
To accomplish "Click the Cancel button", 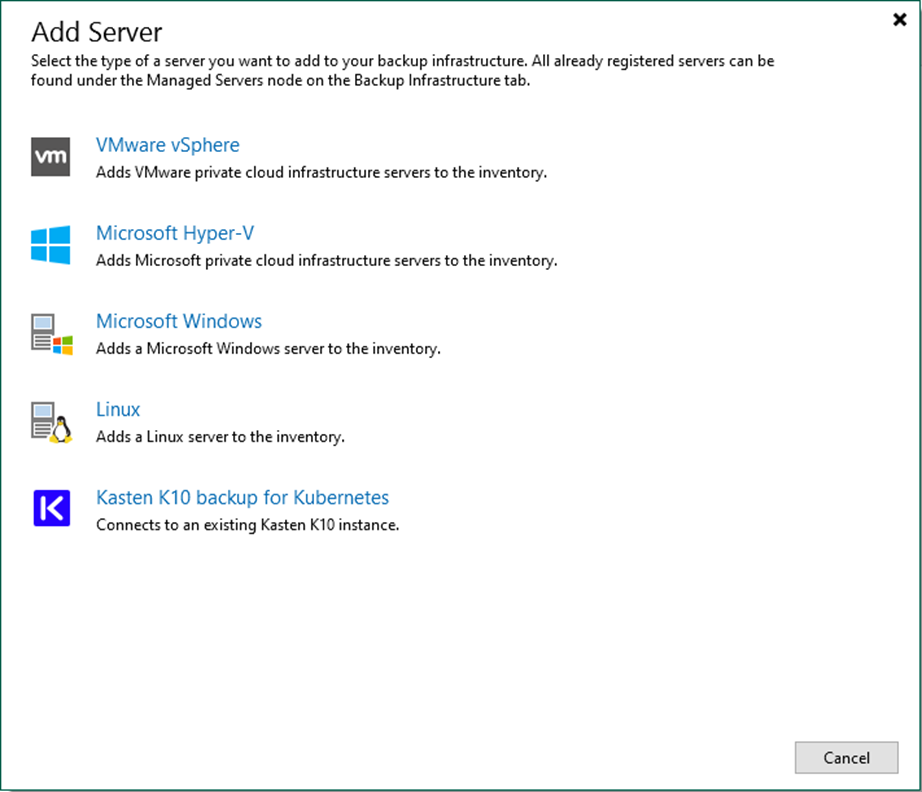I will point(846,757).
